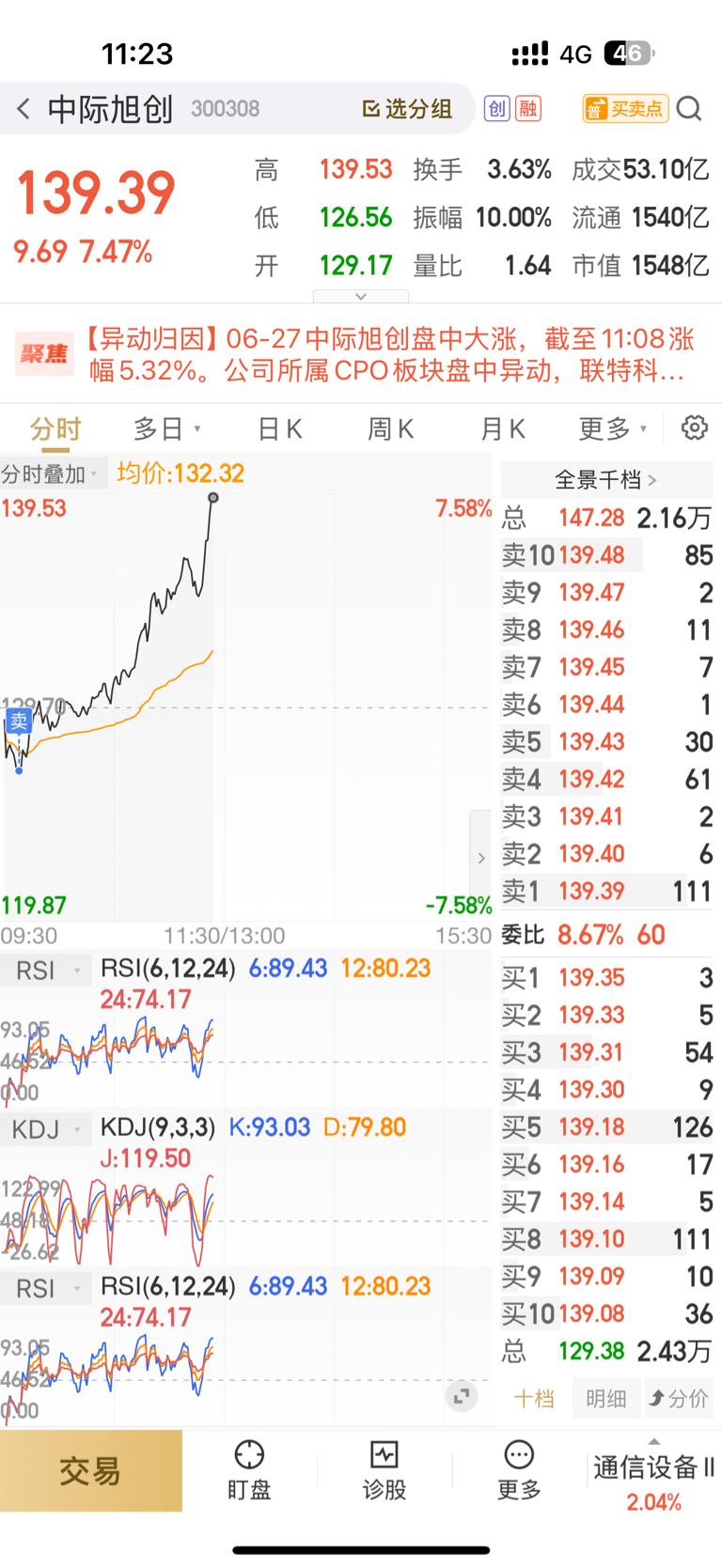
Task: Go back using the left arrow
Action: pos(24,109)
